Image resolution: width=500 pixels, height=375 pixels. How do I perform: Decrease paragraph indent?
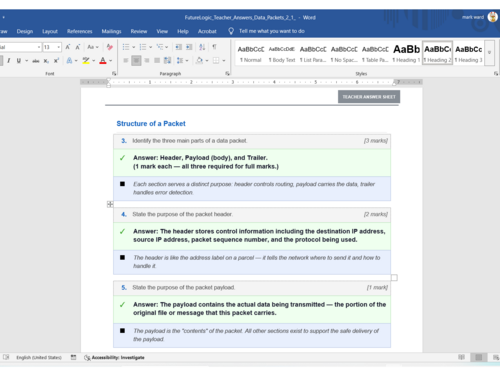tap(179, 47)
